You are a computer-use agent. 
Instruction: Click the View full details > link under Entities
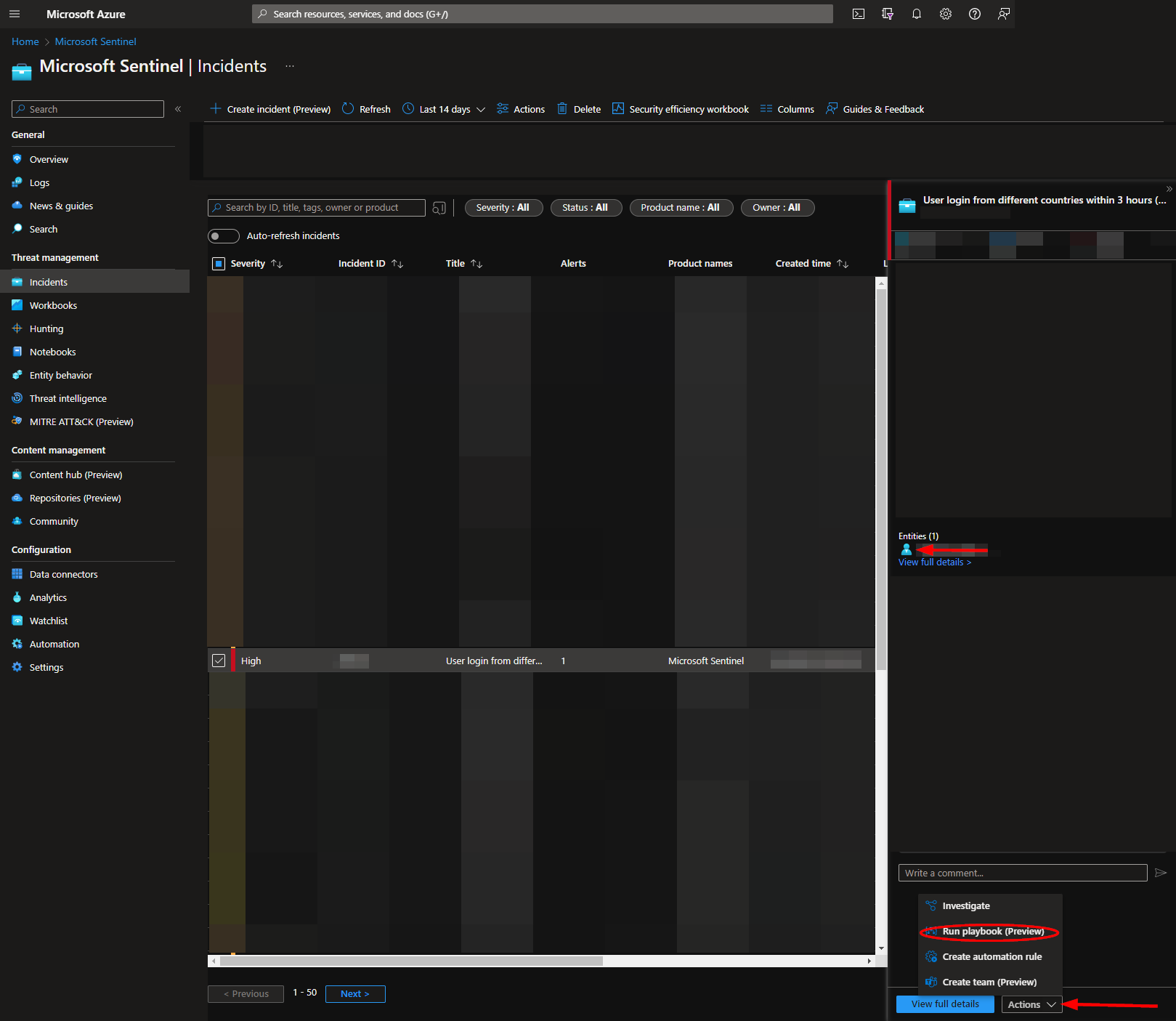pos(935,562)
